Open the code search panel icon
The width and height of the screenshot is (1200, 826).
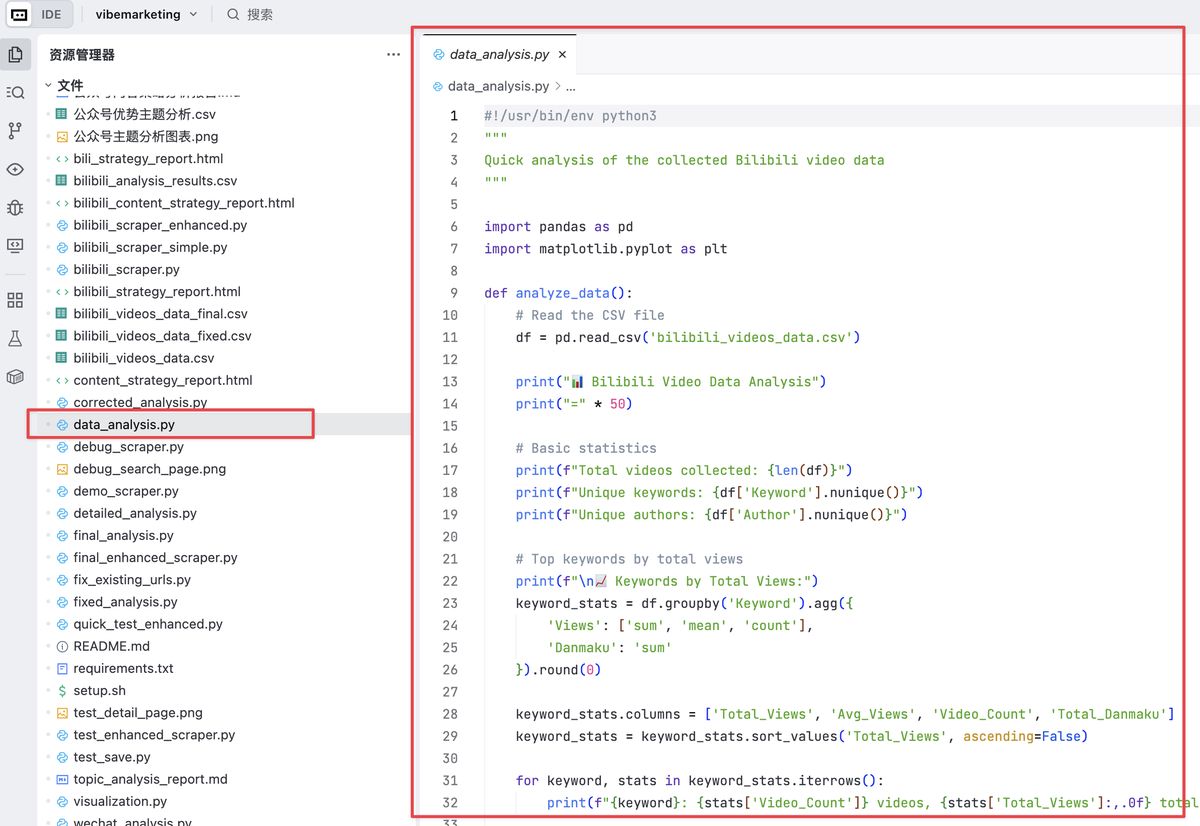(x=15, y=93)
